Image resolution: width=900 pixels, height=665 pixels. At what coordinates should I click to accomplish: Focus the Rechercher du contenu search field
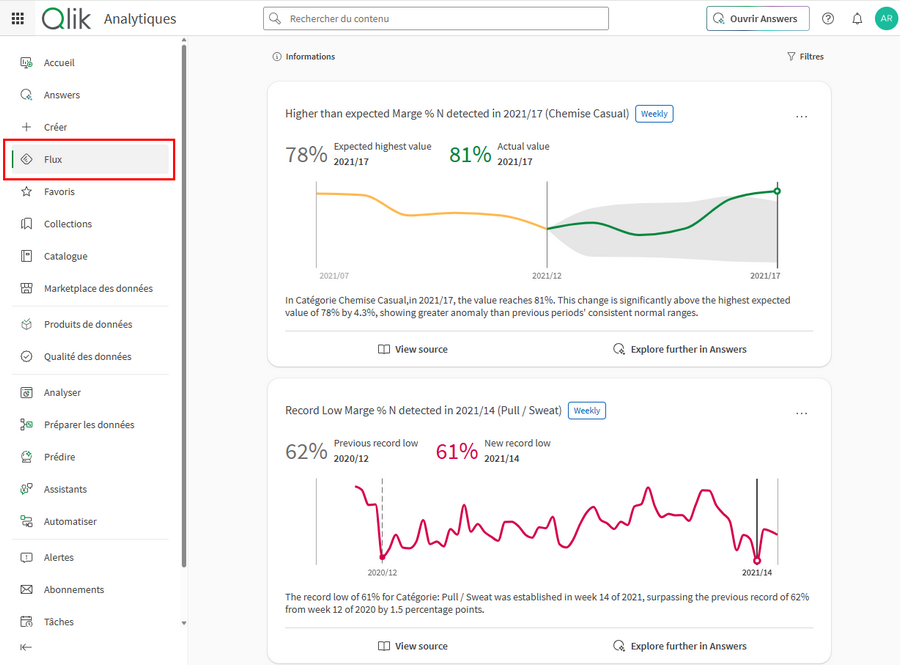click(x=436, y=18)
